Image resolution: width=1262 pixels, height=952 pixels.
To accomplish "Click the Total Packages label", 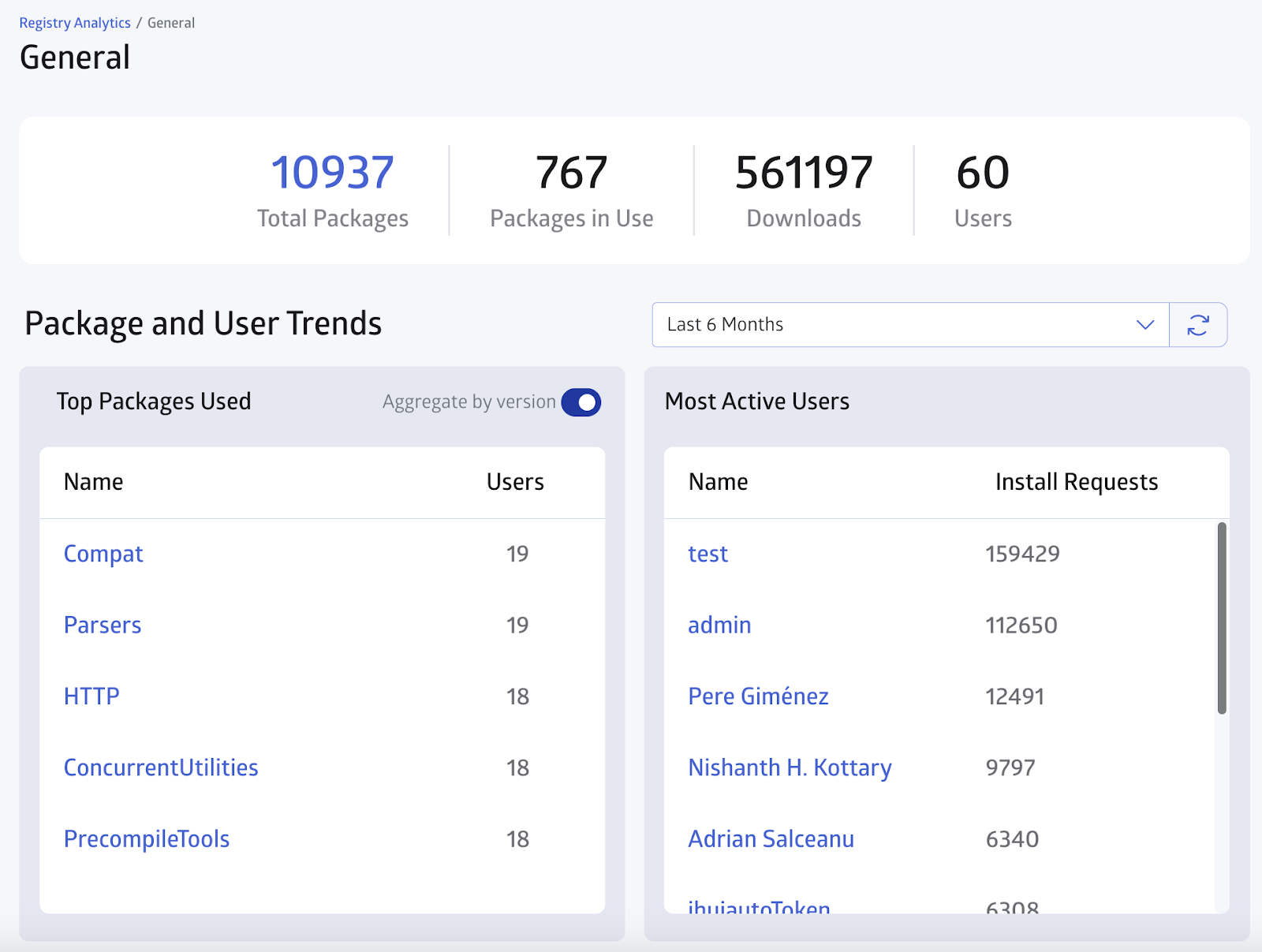I will pos(333,218).
